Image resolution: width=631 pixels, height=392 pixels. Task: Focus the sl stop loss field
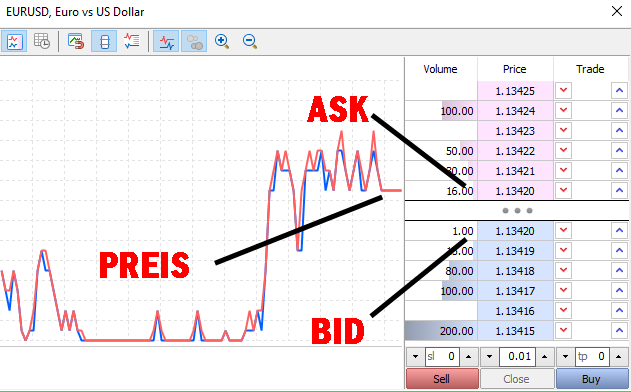pyautogui.click(x=442, y=357)
